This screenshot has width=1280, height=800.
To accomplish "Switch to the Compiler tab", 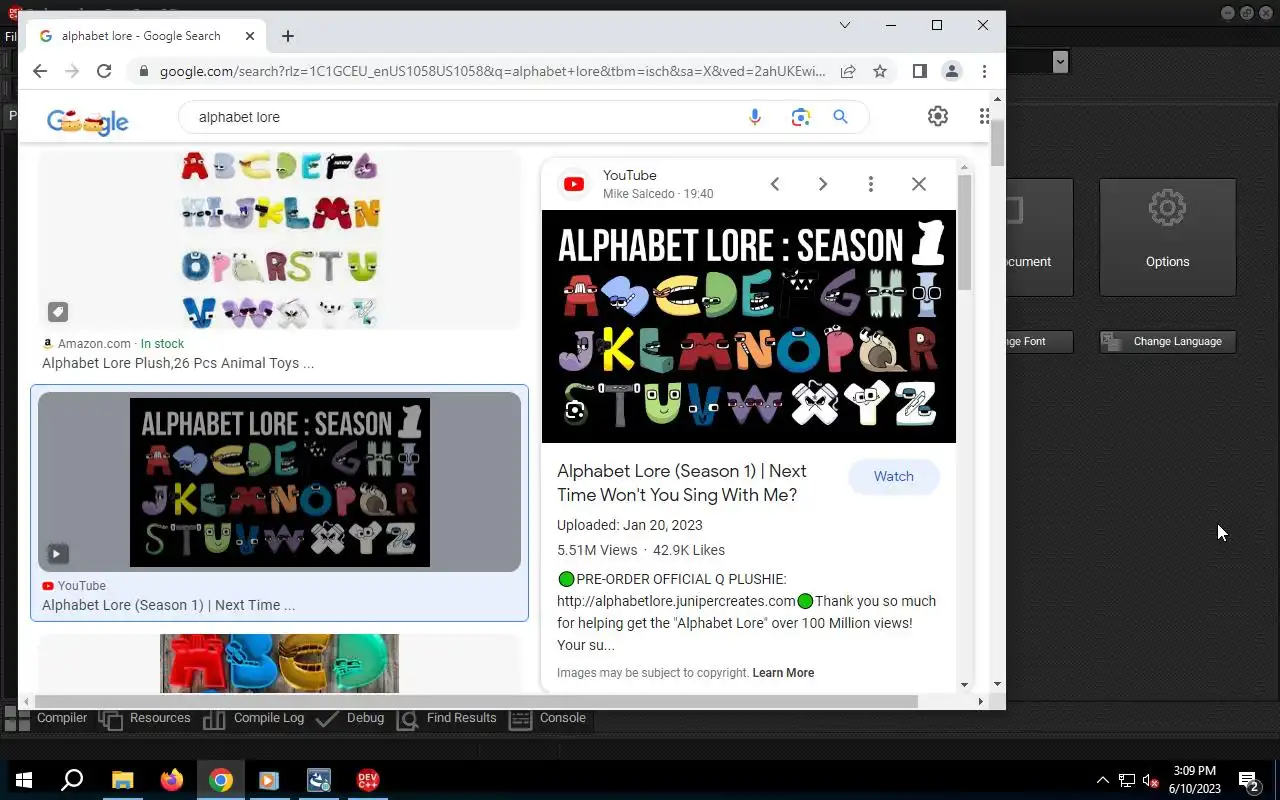I will (46, 718).
